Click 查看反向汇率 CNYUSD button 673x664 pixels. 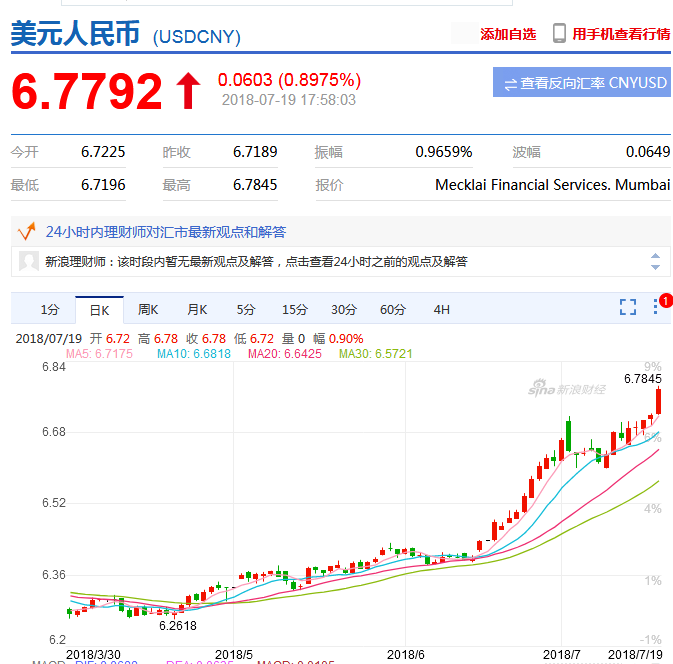tap(582, 82)
